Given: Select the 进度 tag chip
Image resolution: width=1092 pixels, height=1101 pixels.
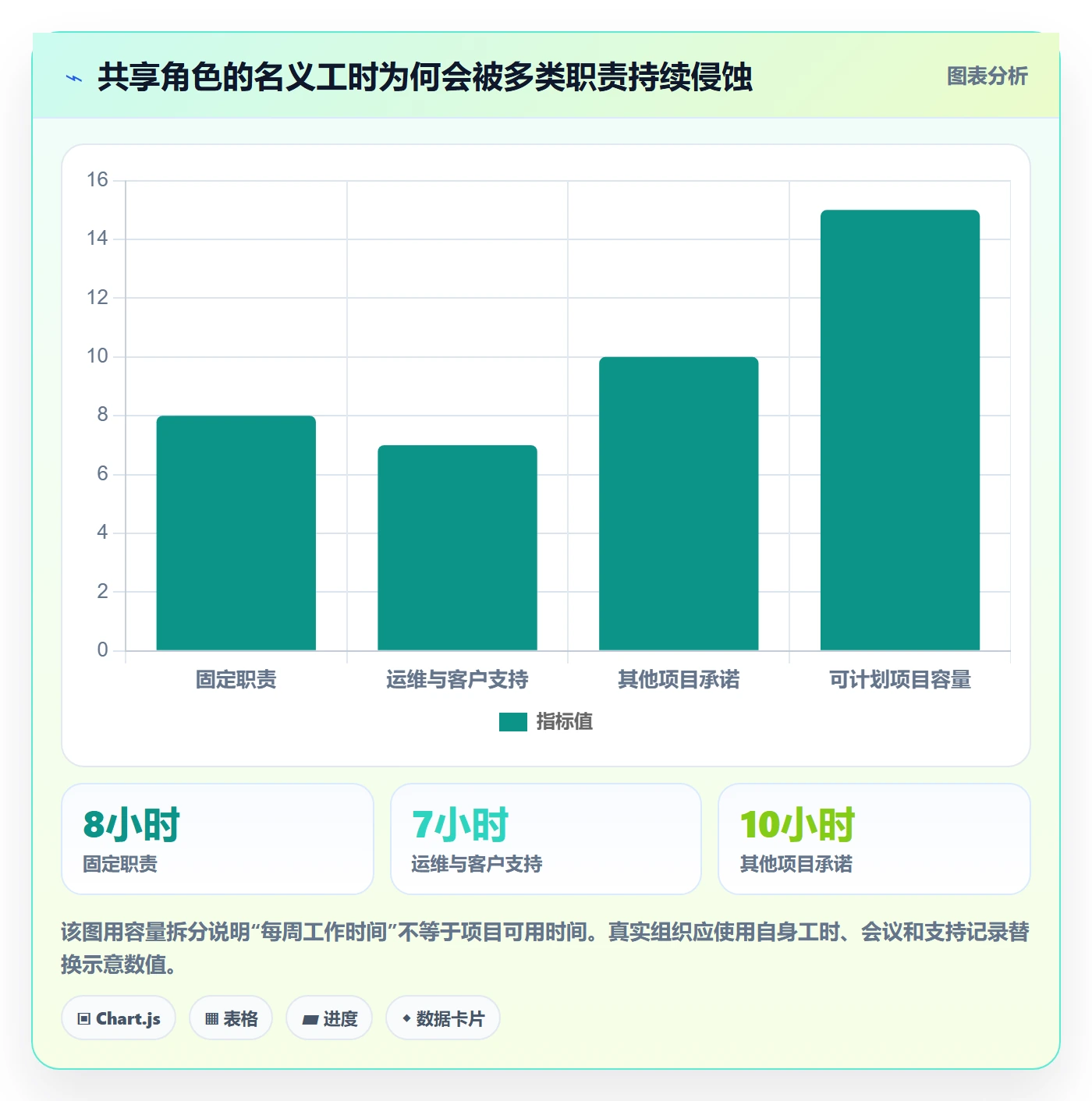Looking at the screenshot, I should click(x=329, y=1018).
